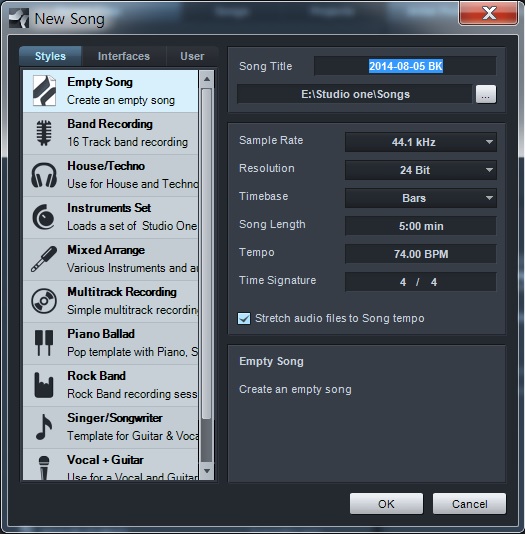Select the Instruments Set knob icon
The width and height of the screenshot is (525, 537).
(x=43, y=217)
